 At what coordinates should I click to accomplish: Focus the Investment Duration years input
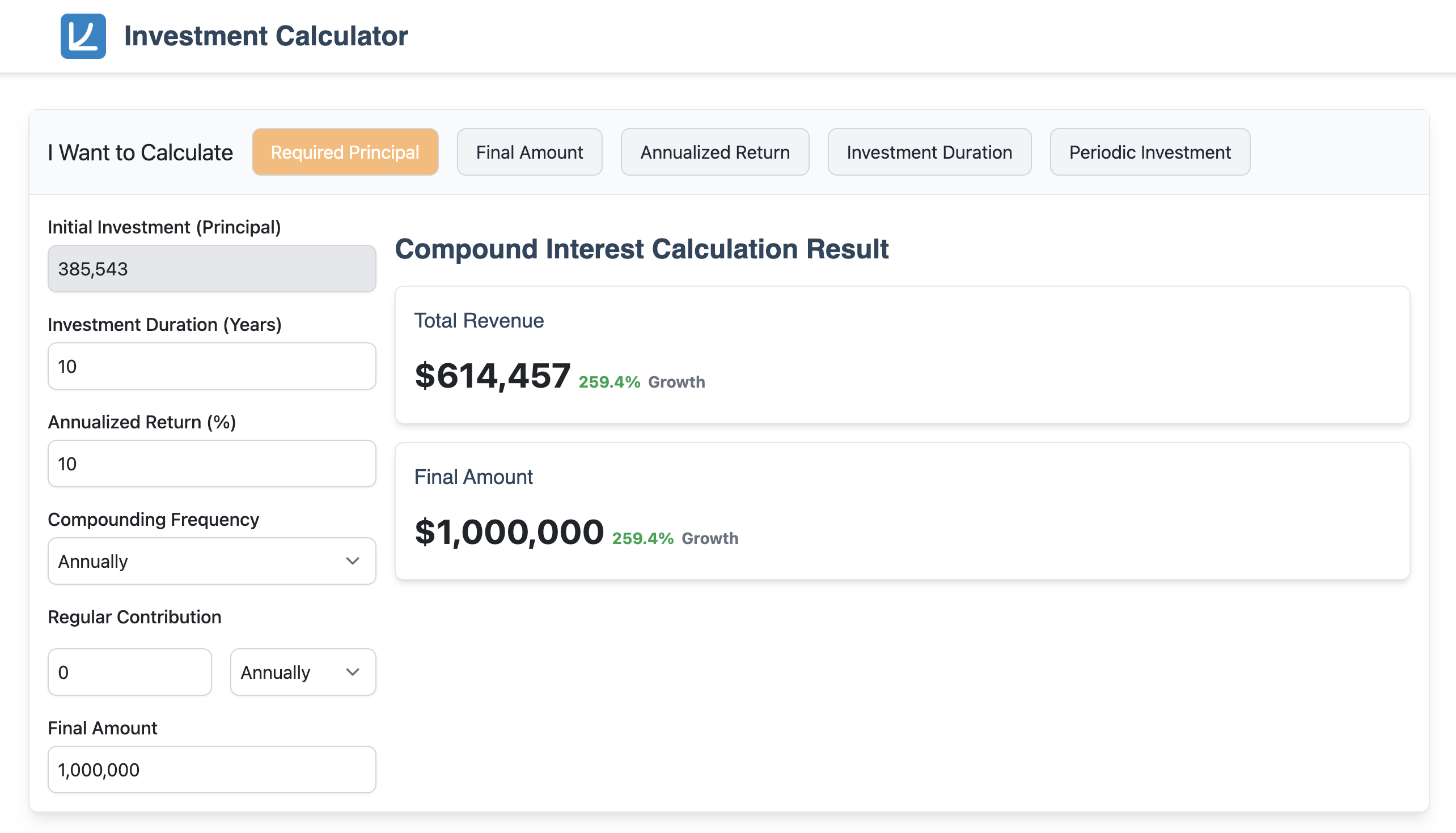[x=211, y=366]
